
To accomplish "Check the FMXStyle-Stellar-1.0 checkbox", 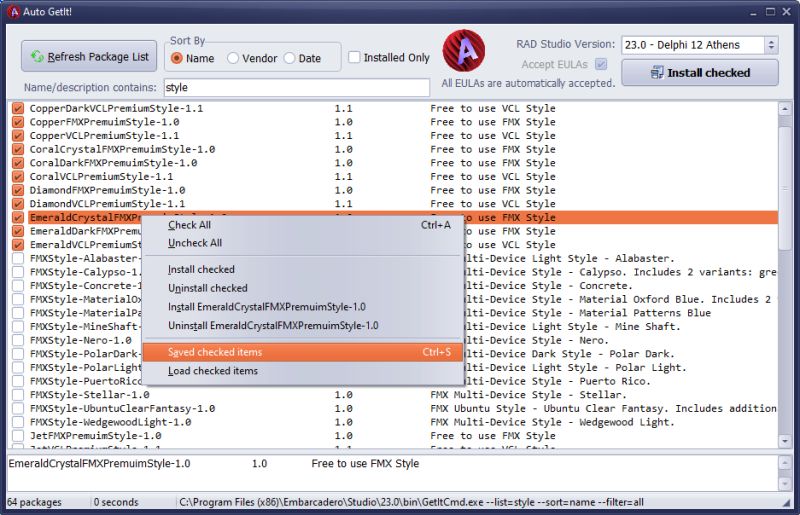I will click(18, 395).
